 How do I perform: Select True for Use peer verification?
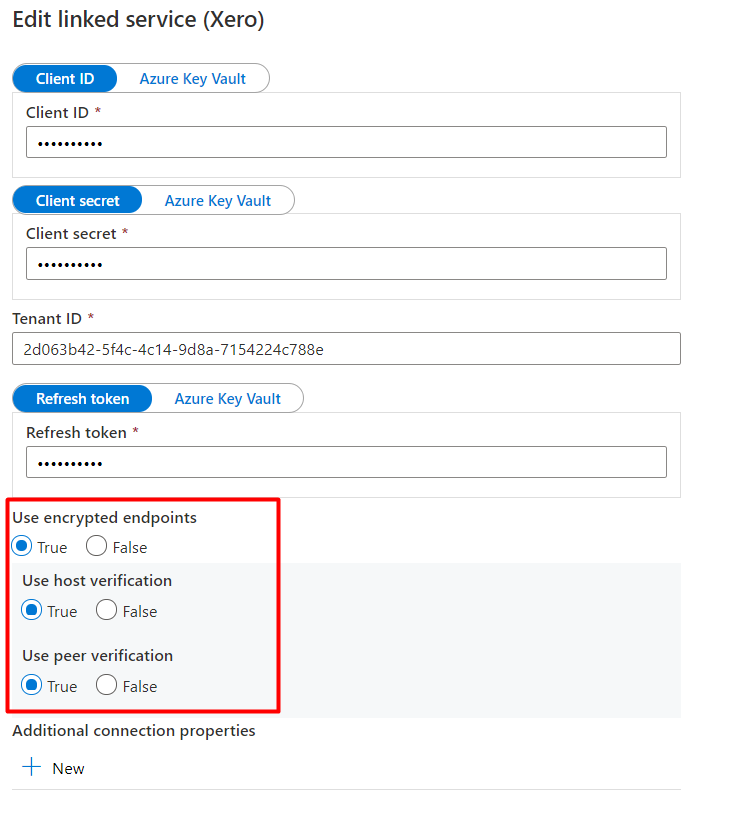32,685
